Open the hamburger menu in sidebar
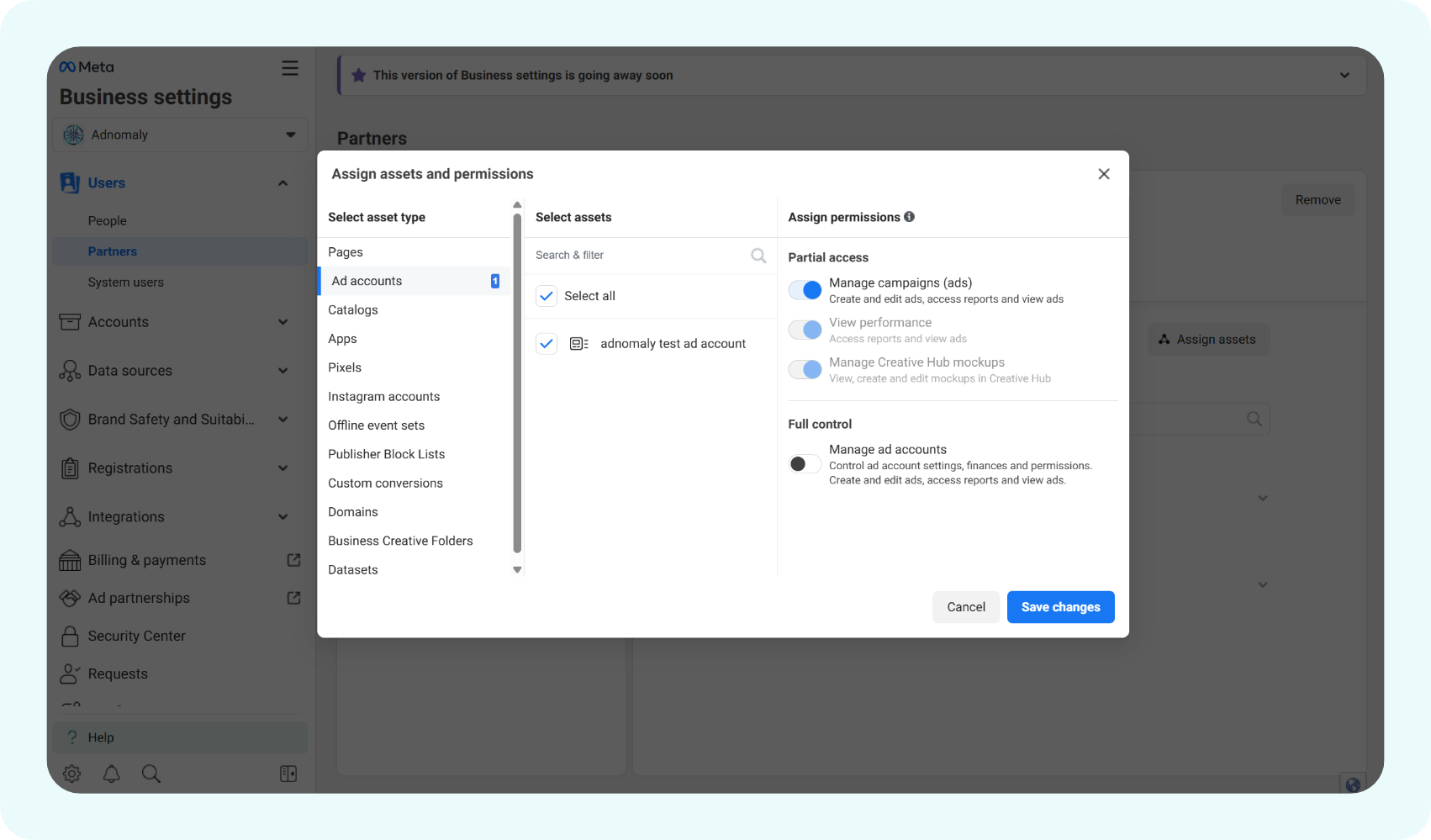This screenshot has width=1431, height=840. [x=290, y=68]
